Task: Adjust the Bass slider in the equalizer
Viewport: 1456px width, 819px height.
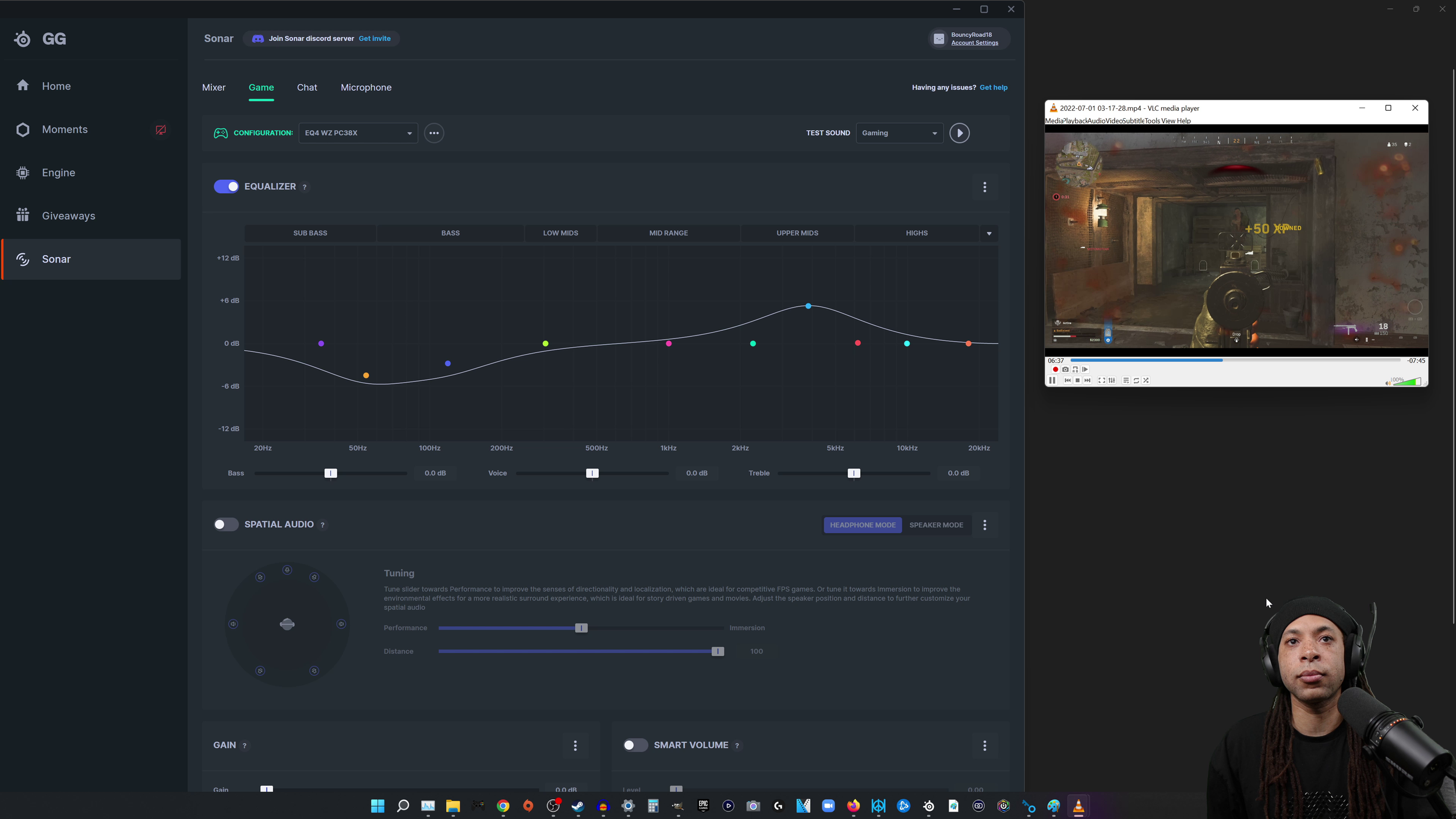Action: (330, 473)
